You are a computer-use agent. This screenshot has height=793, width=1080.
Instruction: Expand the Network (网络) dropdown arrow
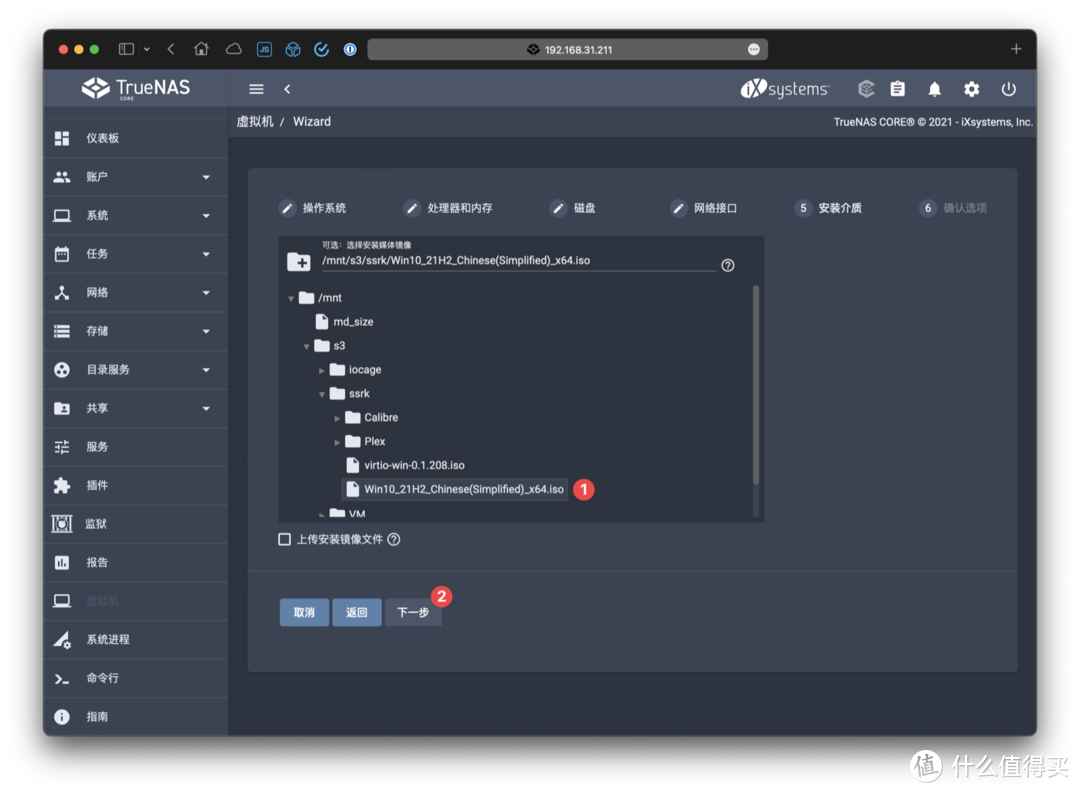coord(206,293)
